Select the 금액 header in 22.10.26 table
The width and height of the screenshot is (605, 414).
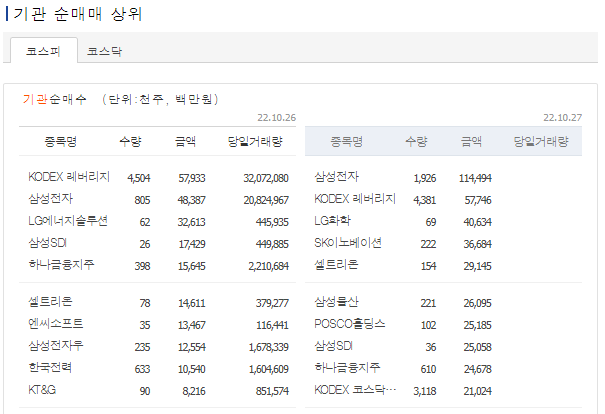(185, 142)
